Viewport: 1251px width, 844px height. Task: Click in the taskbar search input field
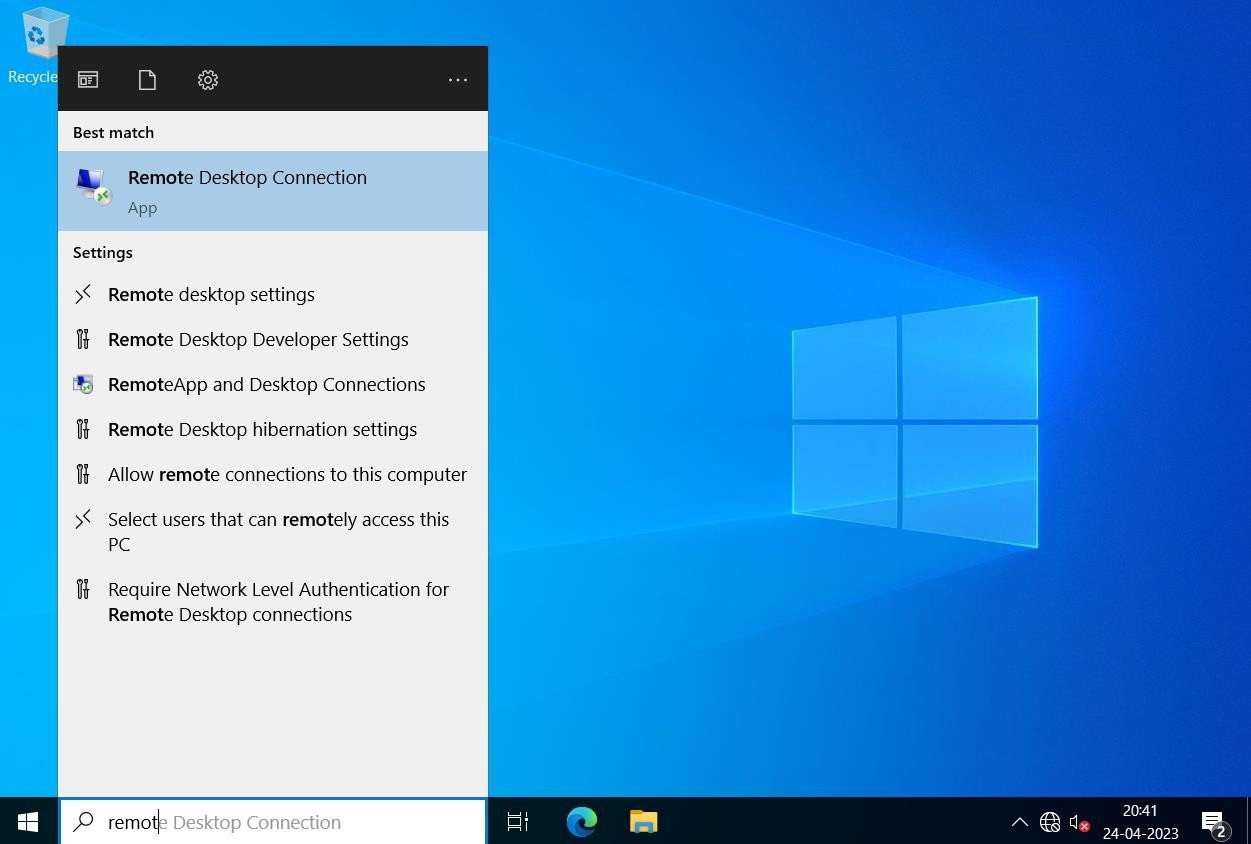tap(273, 822)
